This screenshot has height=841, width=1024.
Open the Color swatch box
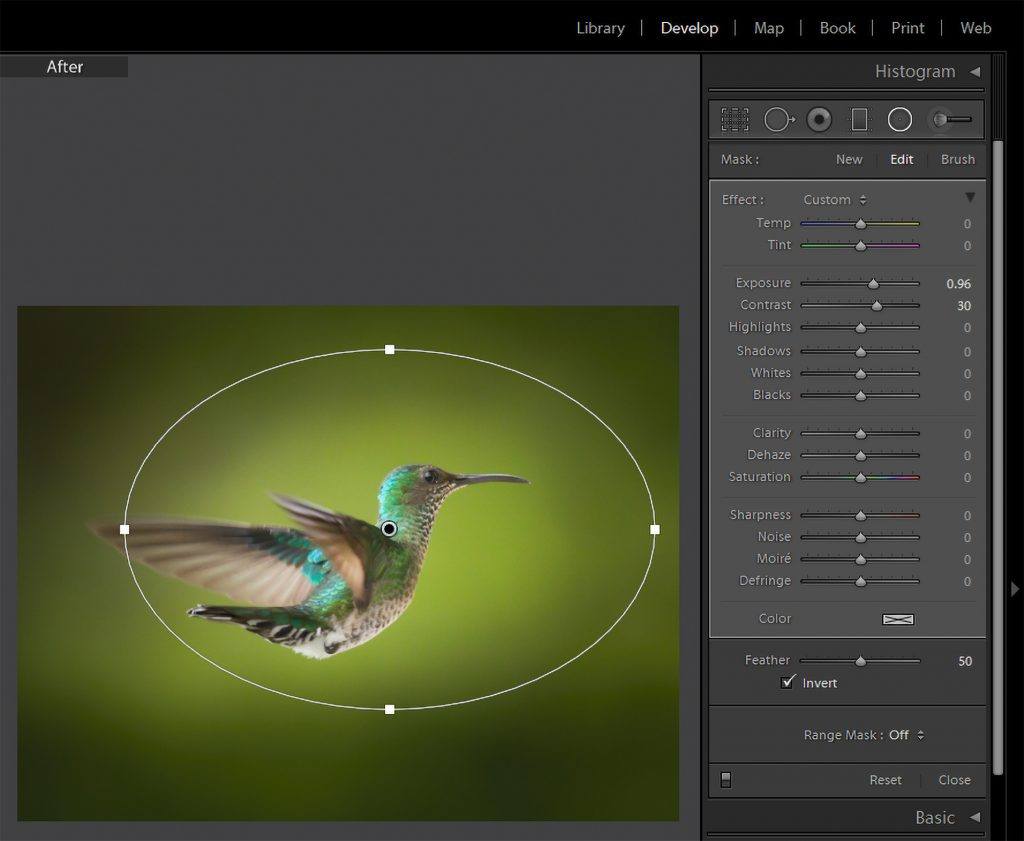tap(898, 619)
